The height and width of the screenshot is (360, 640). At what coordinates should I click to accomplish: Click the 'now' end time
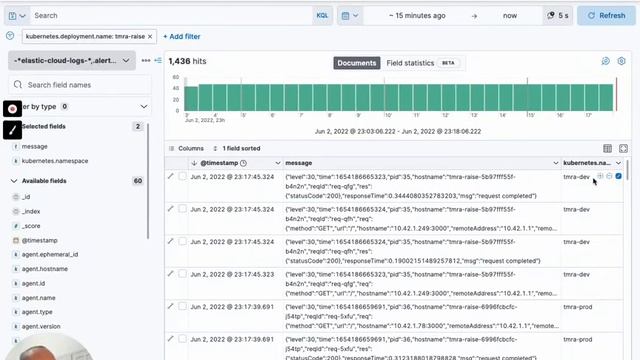[x=510, y=16]
